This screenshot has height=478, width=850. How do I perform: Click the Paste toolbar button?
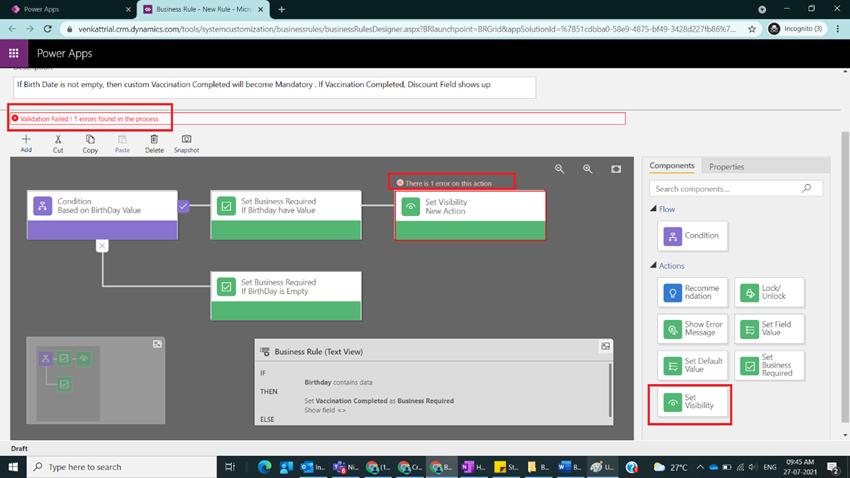point(122,144)
